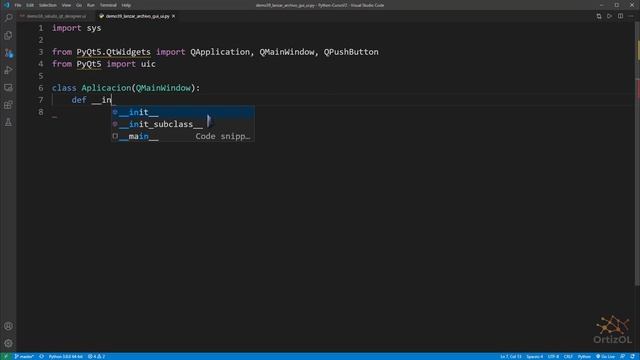The image size is (640, 360).
Task: Open the Remote Explorer view
Action: point(8,87)
